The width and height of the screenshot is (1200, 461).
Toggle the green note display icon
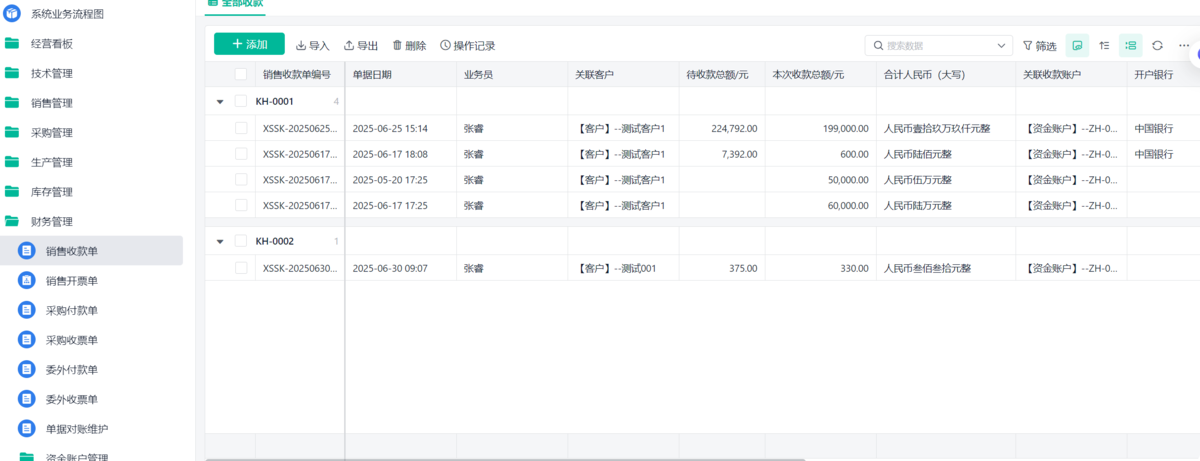pos(1077,45)
